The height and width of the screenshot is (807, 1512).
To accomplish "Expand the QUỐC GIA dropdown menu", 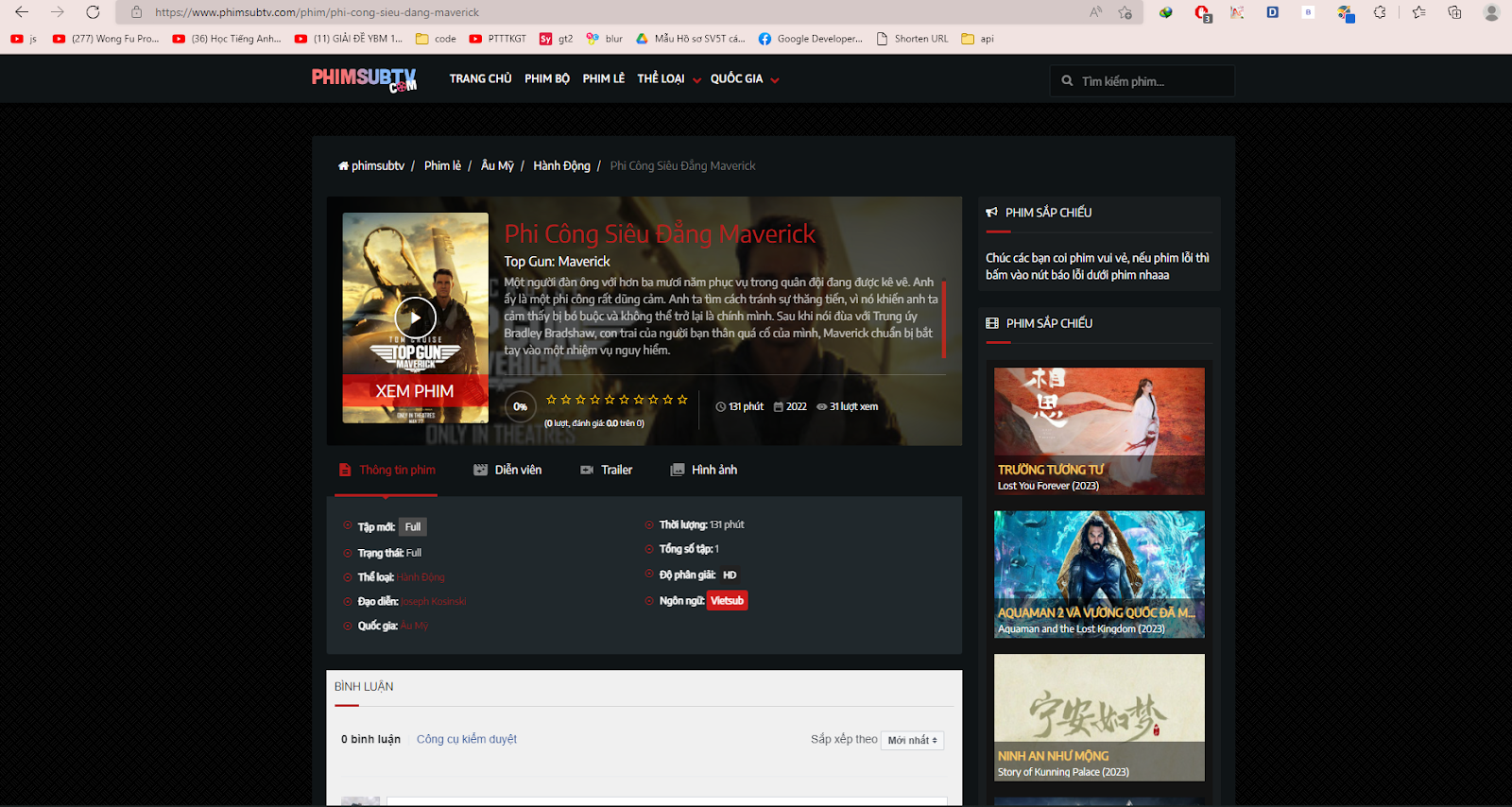I will tap(745, 79).
